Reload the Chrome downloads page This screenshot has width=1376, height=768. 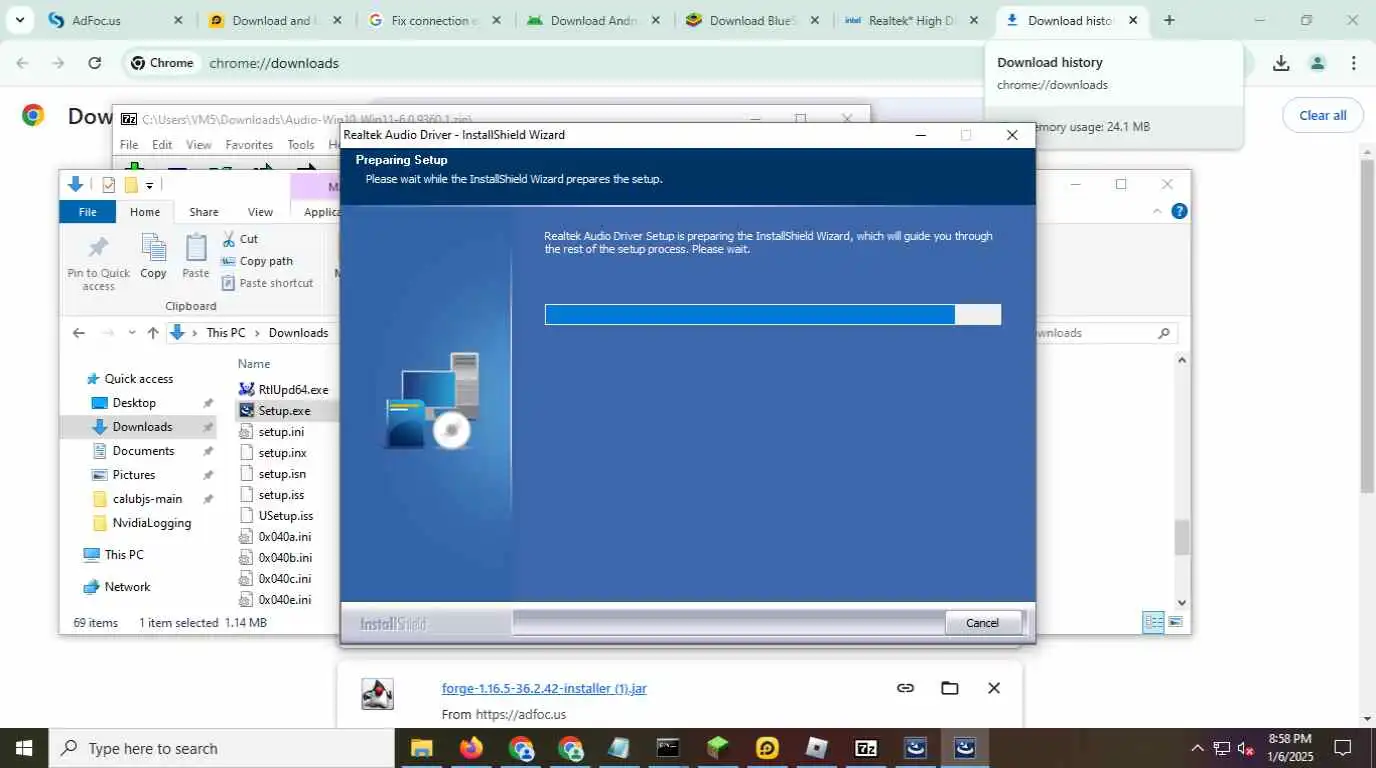pos(94,63)
